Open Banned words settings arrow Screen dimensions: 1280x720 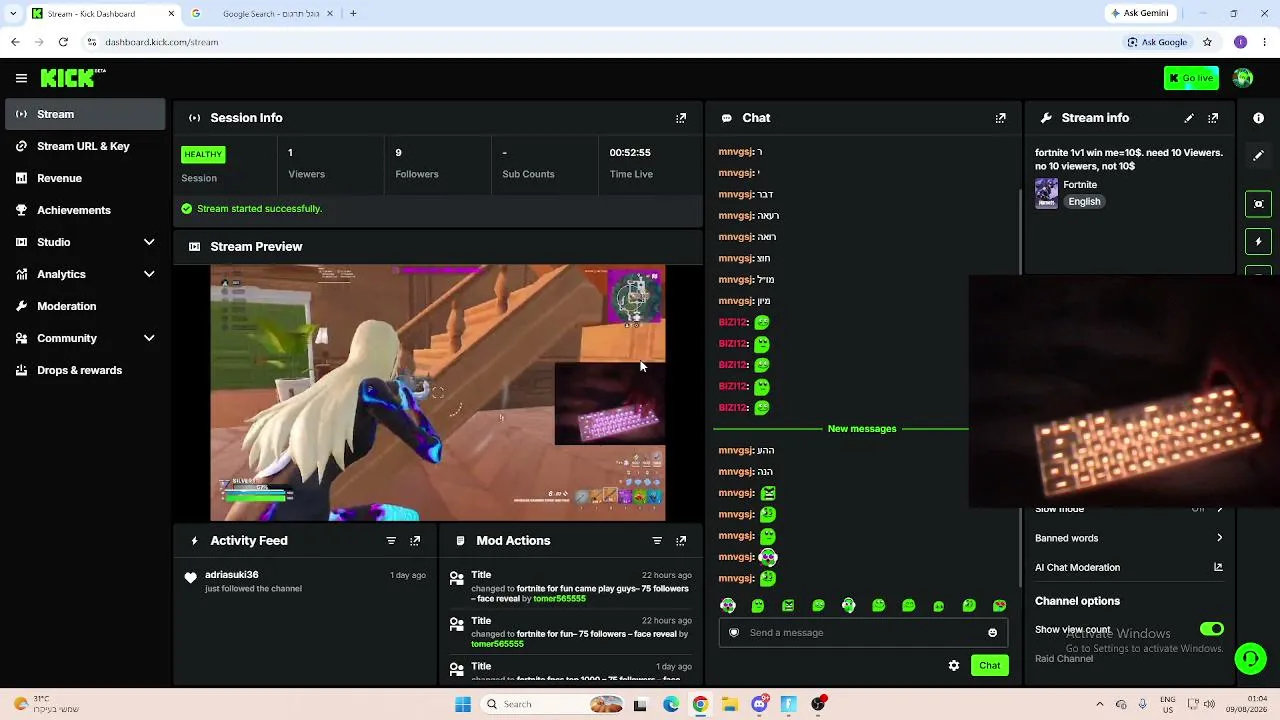pos(1219,538)
